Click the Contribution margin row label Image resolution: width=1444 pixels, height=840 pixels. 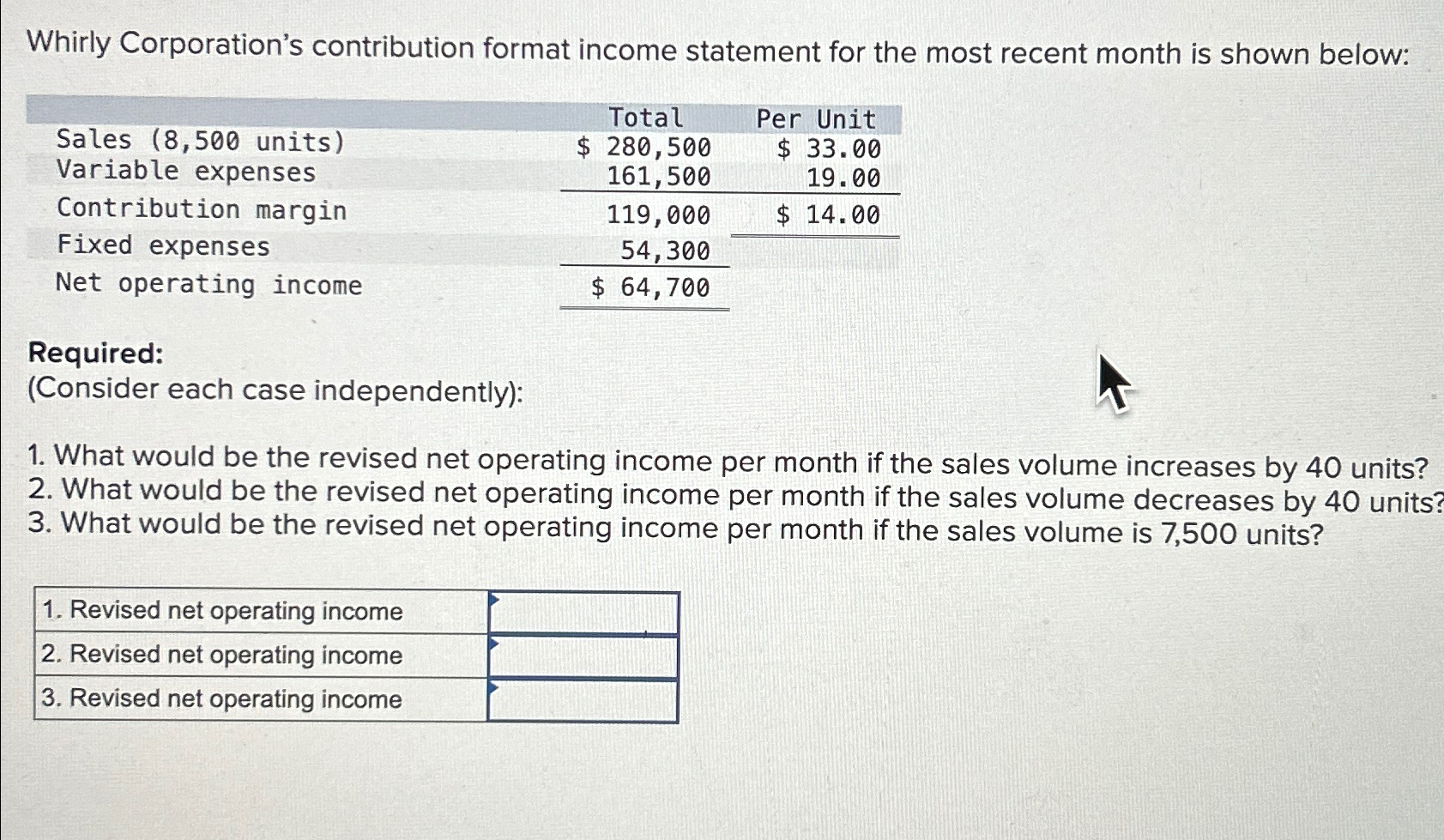pyautogui.click(x=202, y=210)
